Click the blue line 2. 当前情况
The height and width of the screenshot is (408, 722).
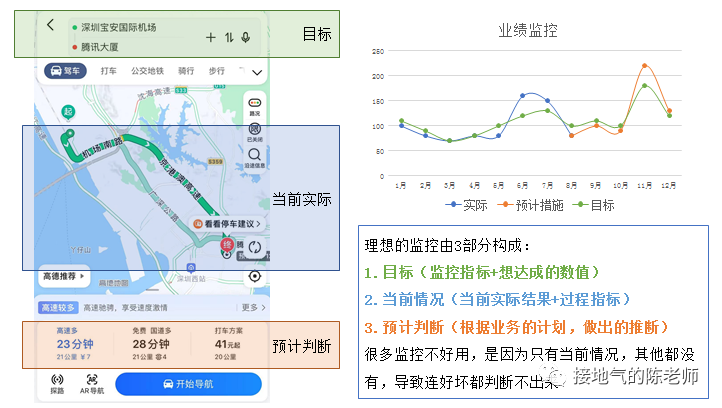click(497, 299)
